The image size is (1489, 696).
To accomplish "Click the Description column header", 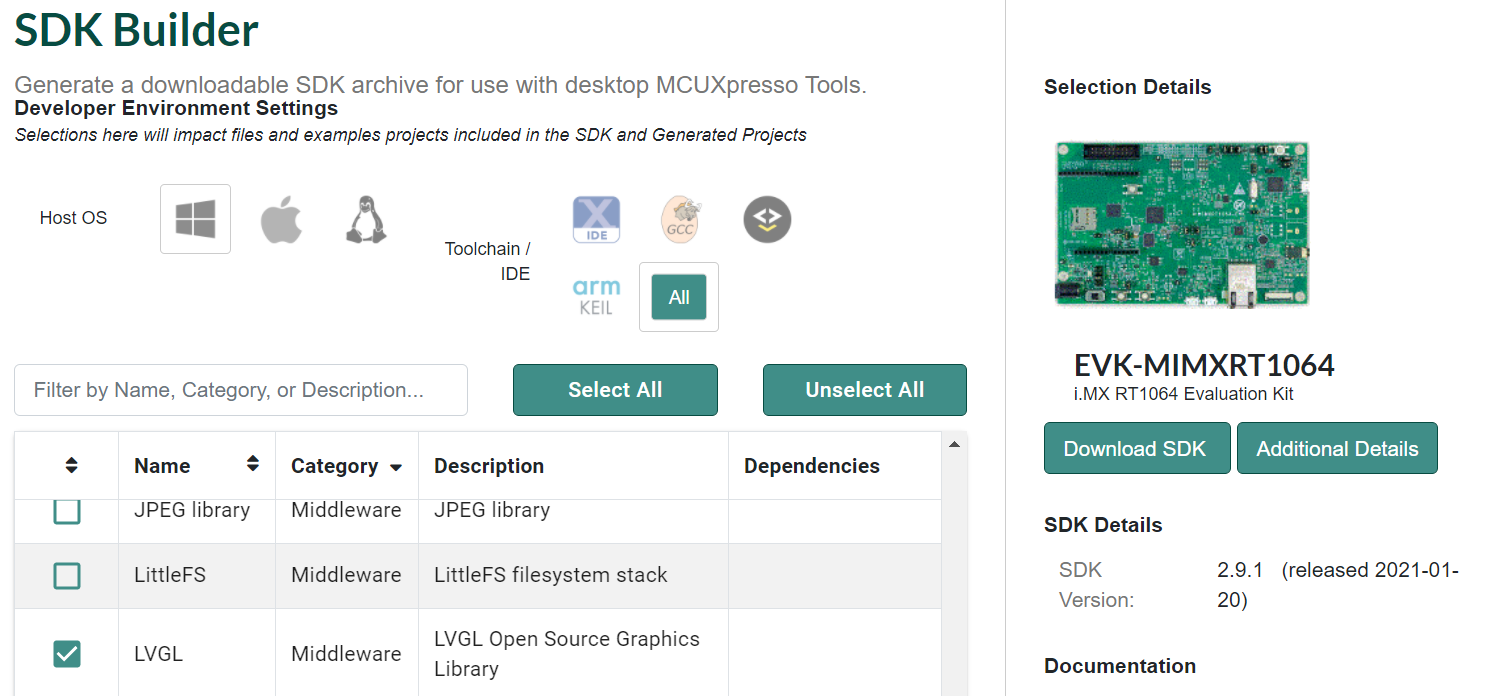I will tap(489, 465).
